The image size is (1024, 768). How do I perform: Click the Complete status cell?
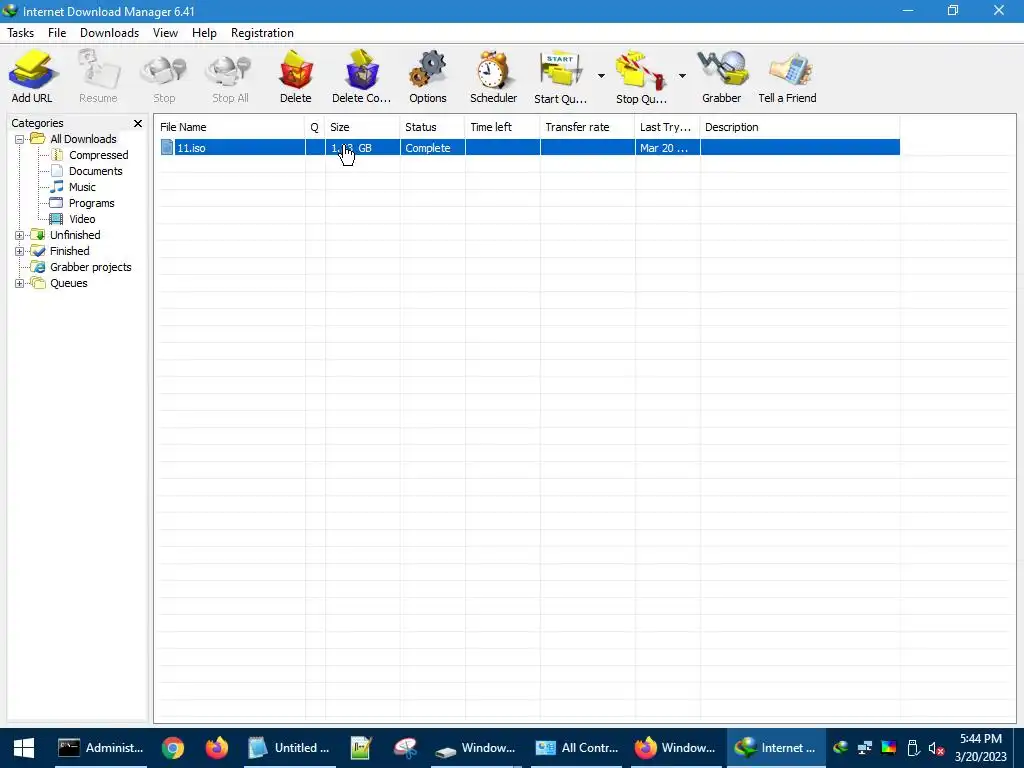pyautogui.click(x=433, y=148)
